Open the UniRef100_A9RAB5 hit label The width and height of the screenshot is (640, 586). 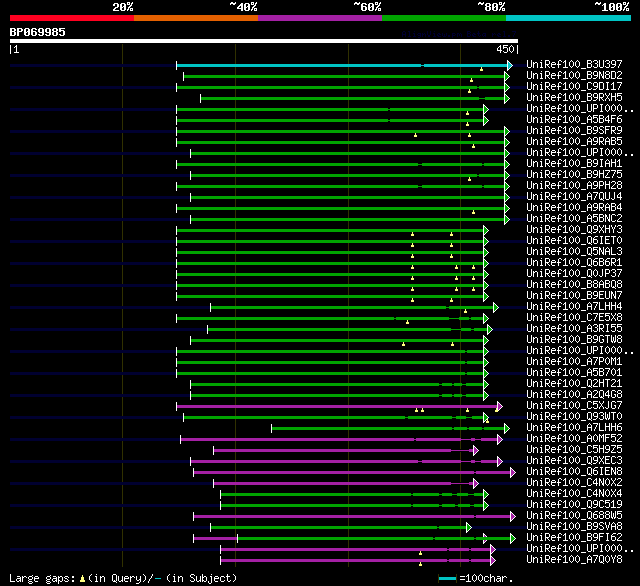click(x=574, y=141)
